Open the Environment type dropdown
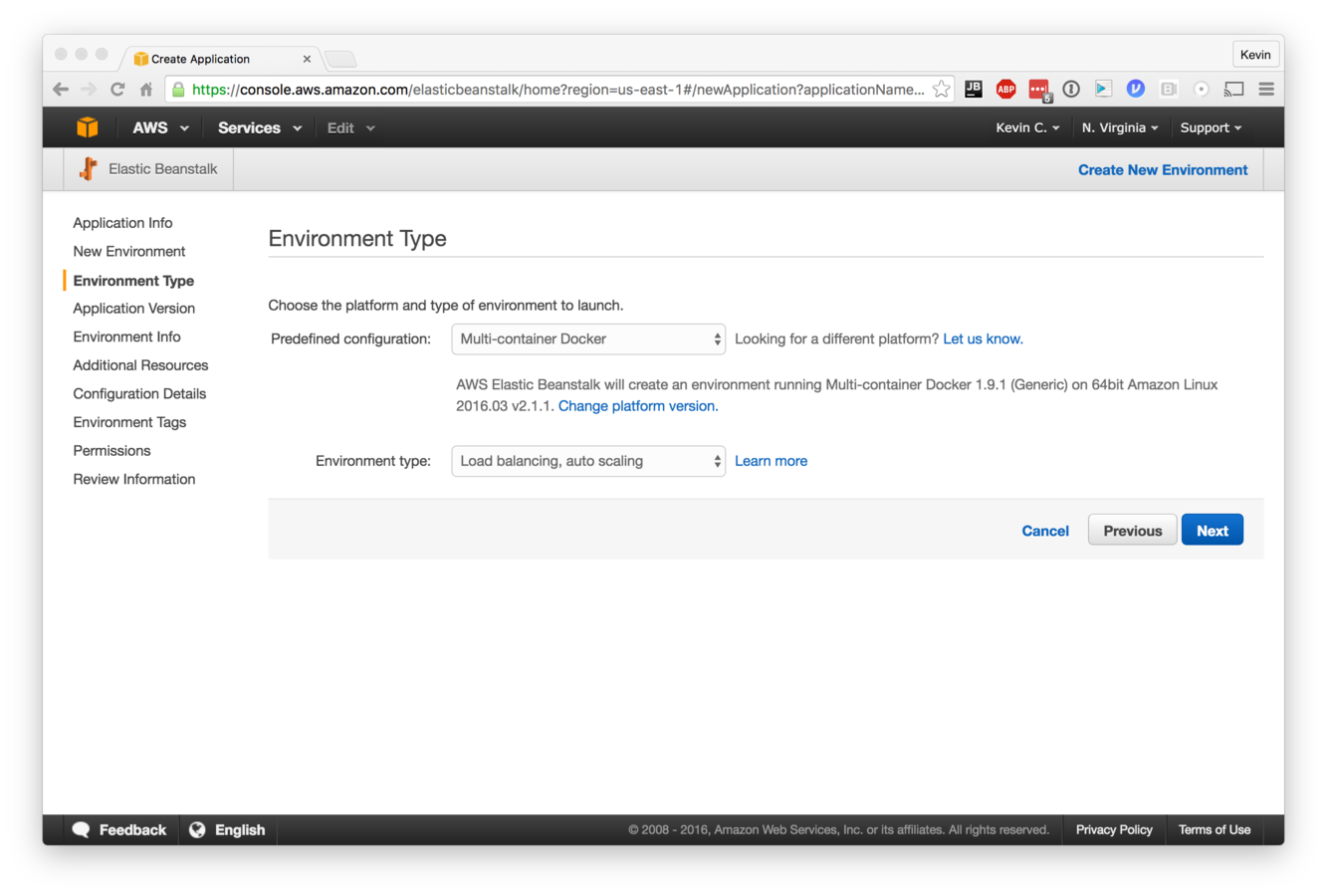The image size is (1327, 896). coord(588,461)
